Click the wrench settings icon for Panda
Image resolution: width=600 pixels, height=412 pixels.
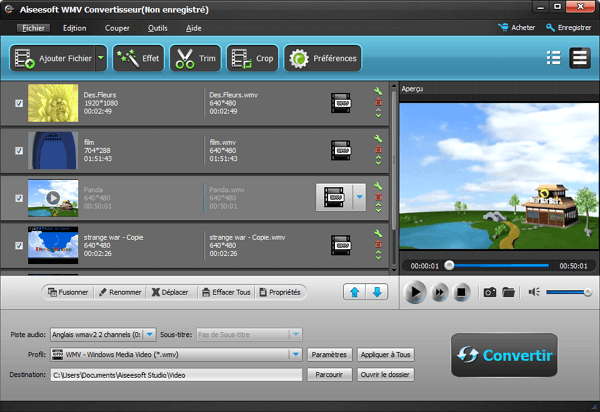click(378, 186)
